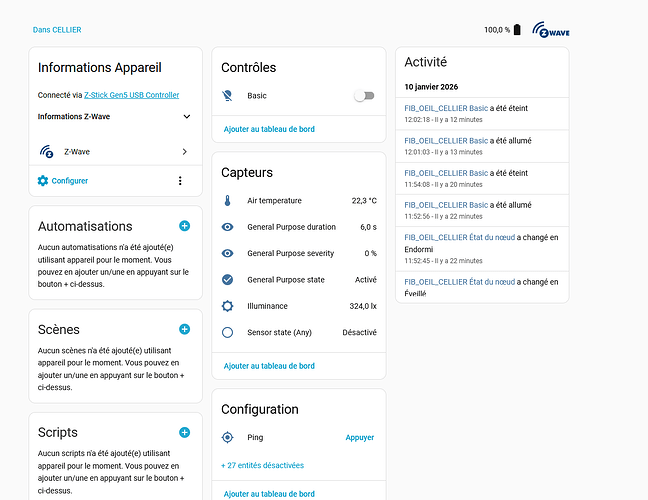Add a new script with plus icon
Screen dimensions: 648x500
184,432
